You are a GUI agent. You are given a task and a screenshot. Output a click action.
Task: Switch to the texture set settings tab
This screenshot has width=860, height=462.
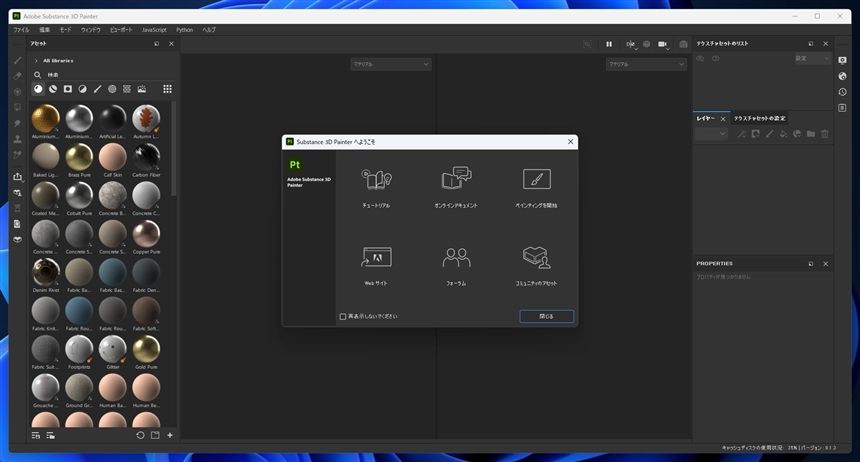point(760,119)
